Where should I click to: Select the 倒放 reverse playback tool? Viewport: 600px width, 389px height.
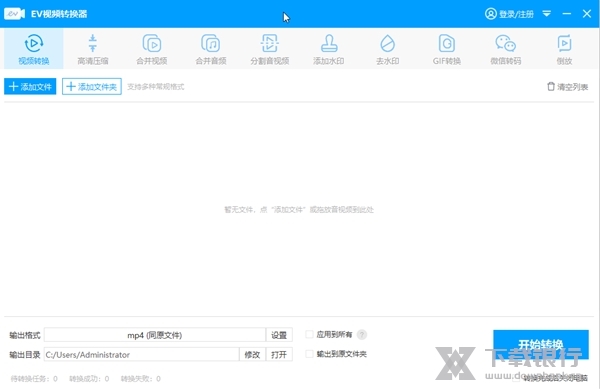pos(564,49)
